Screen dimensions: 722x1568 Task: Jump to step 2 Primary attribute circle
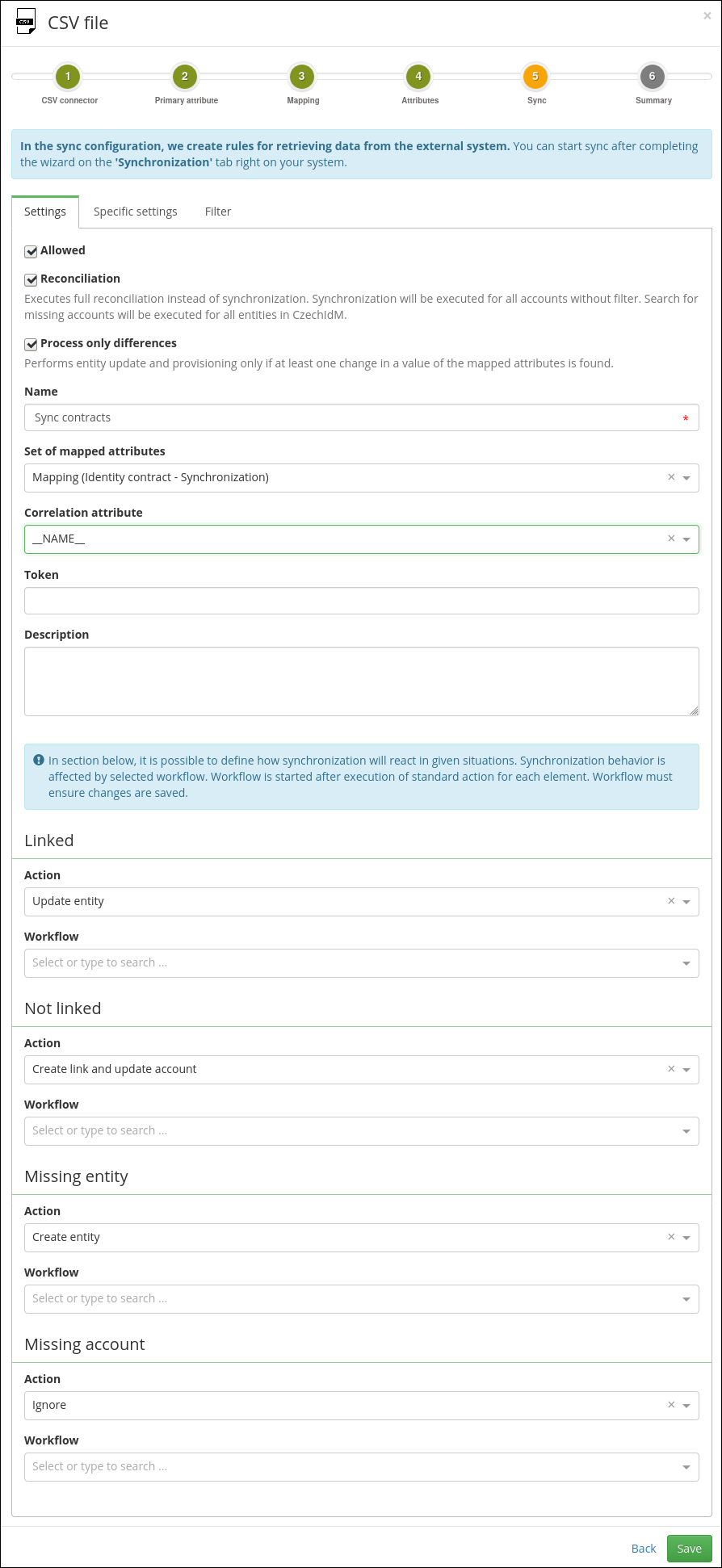[185, 77]
